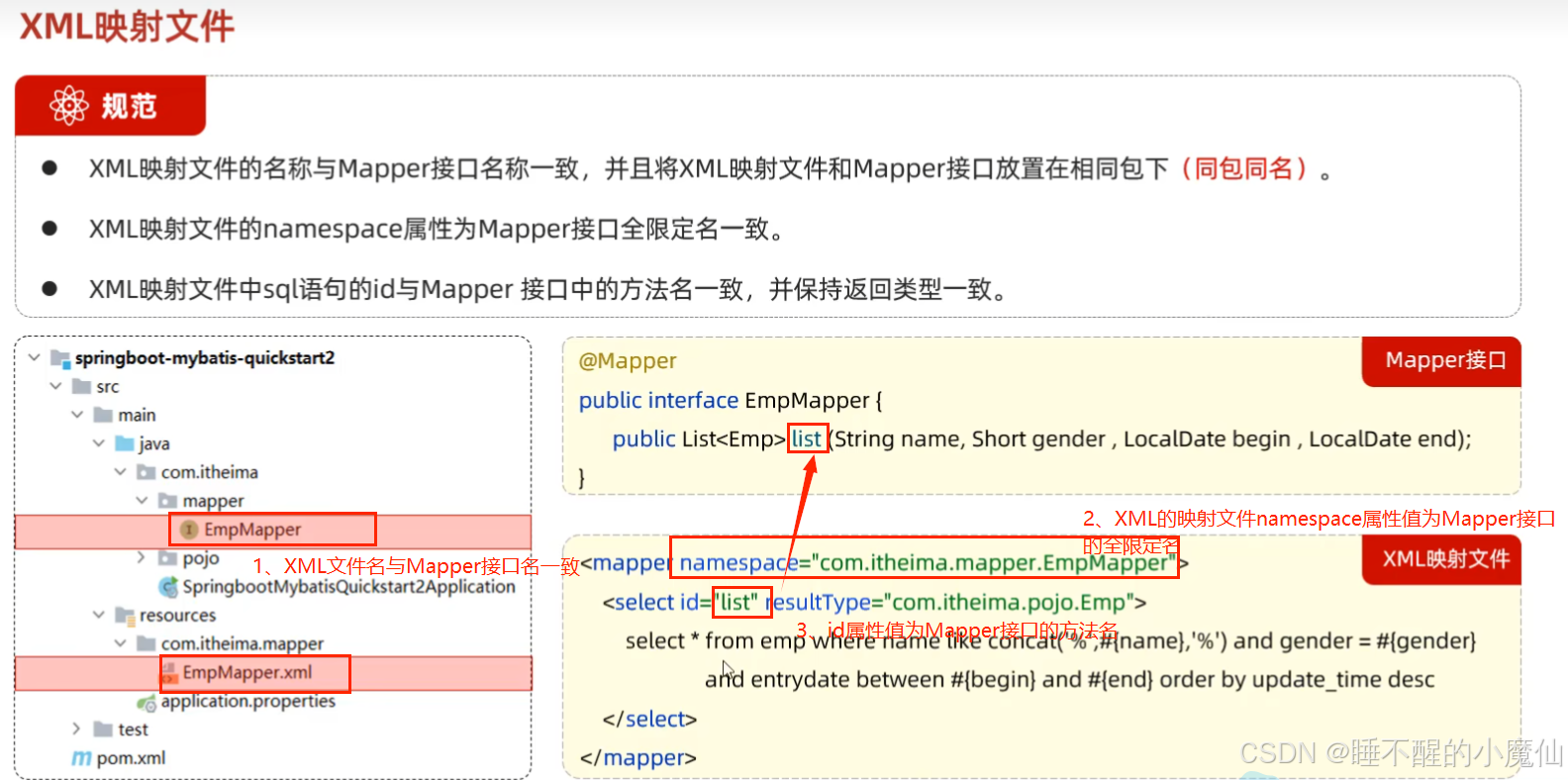The width and height of the screenshot is (1568, 780).
Task: Click the project module folder icon
Action: coord(60,358)
